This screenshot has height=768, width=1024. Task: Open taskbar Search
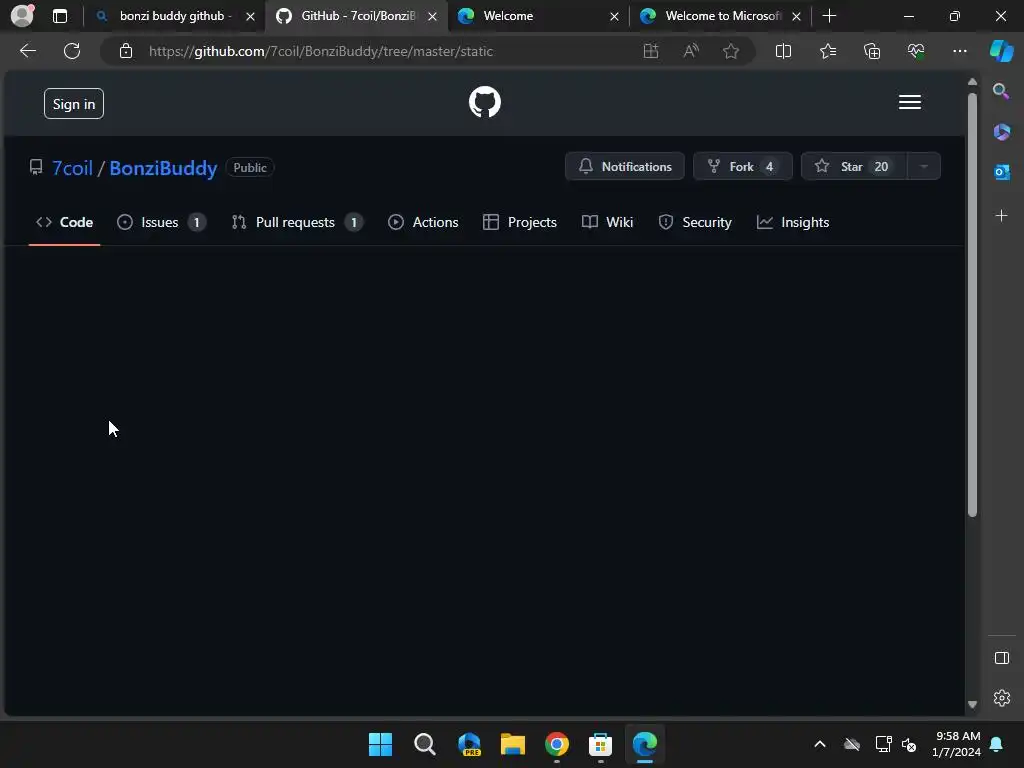click(x=424, y=744)
